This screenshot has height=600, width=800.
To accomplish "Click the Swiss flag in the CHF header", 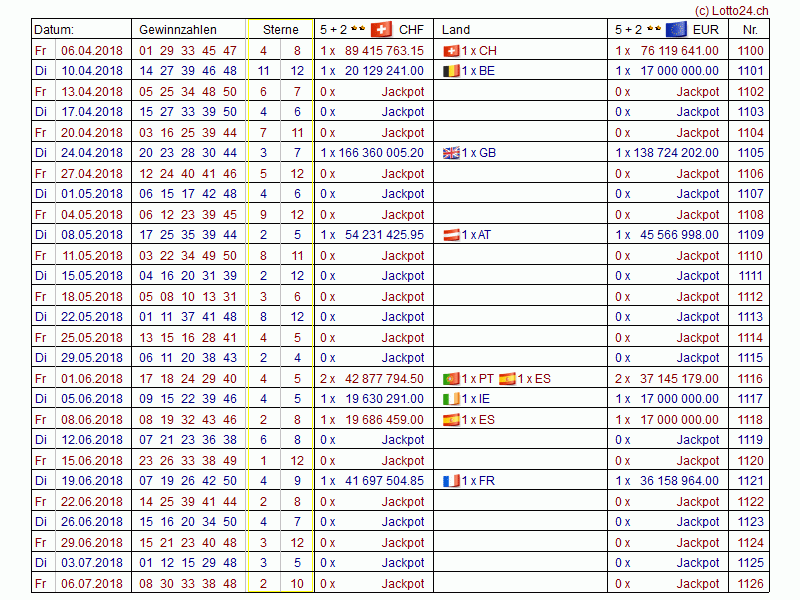I will pyautogui.click(x=381, y=29).
